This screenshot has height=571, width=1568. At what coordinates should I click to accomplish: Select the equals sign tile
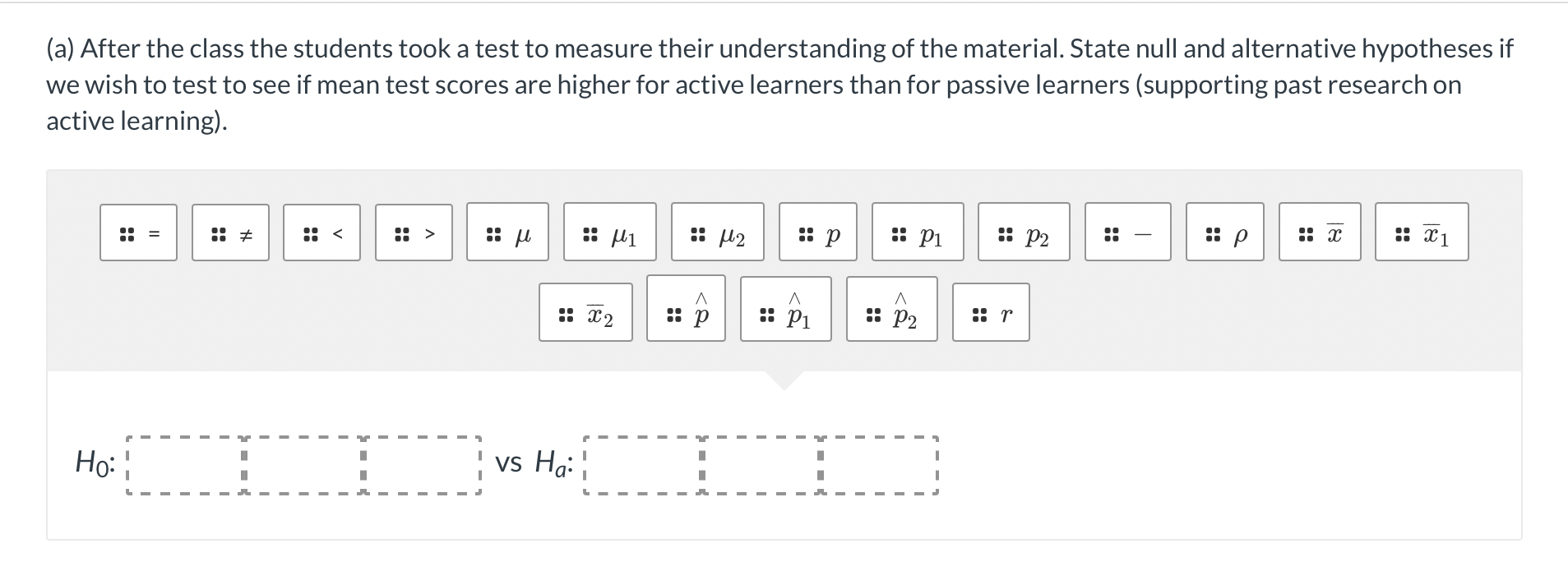pyautogui.click(x=138, y=233)
